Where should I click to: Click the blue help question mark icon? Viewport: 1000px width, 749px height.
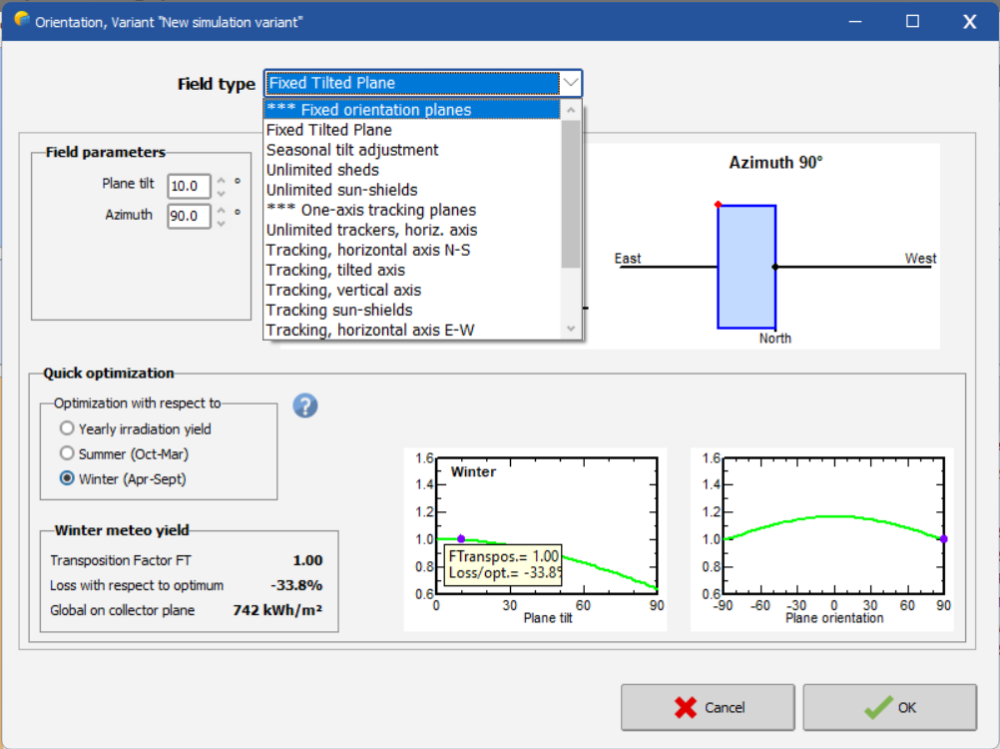click(x=306, y=406)
